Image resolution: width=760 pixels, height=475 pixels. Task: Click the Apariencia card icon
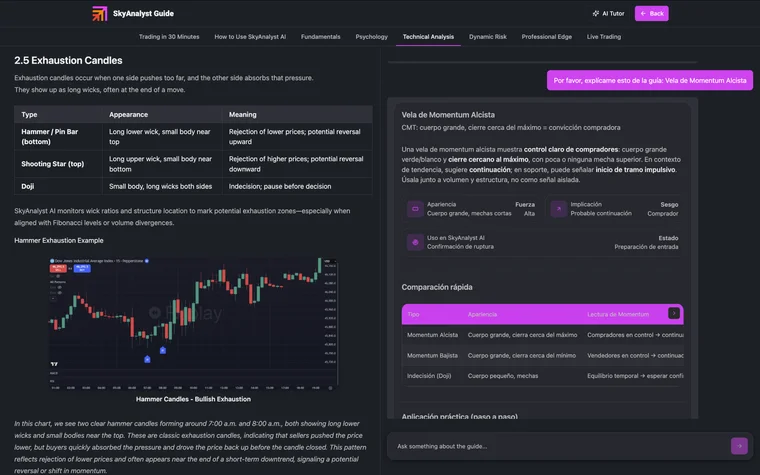coord(414,209)
